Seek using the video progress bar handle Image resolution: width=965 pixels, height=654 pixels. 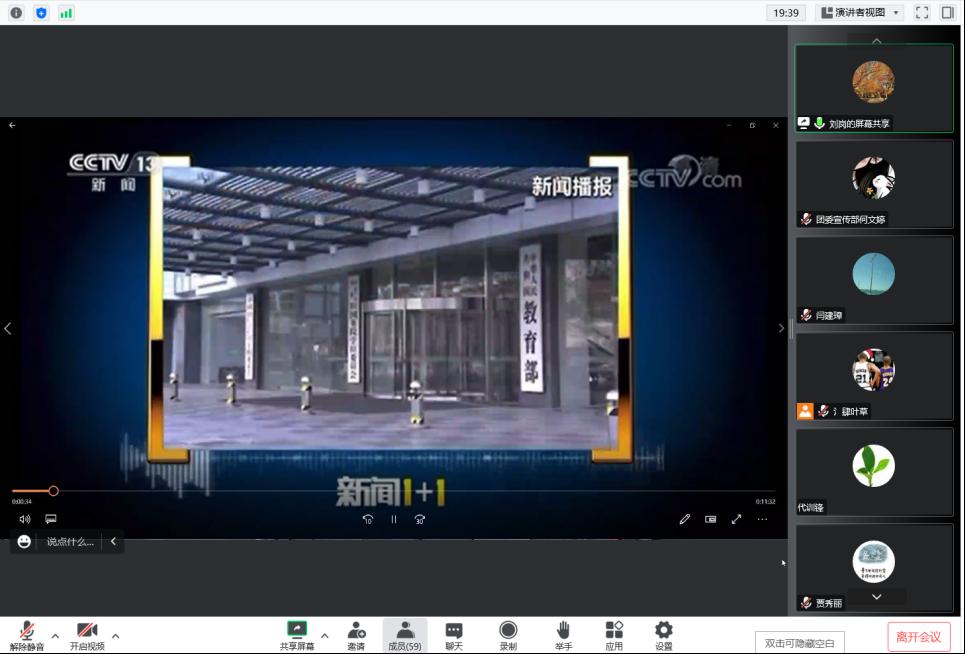pyautogui.click(x=54, y=490)
